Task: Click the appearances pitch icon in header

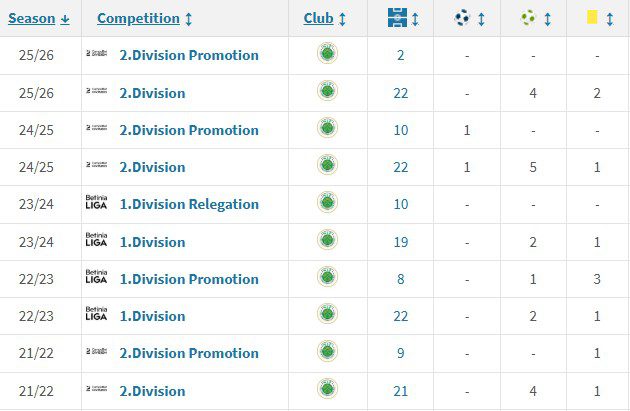Action: click(x=396, y=18)
